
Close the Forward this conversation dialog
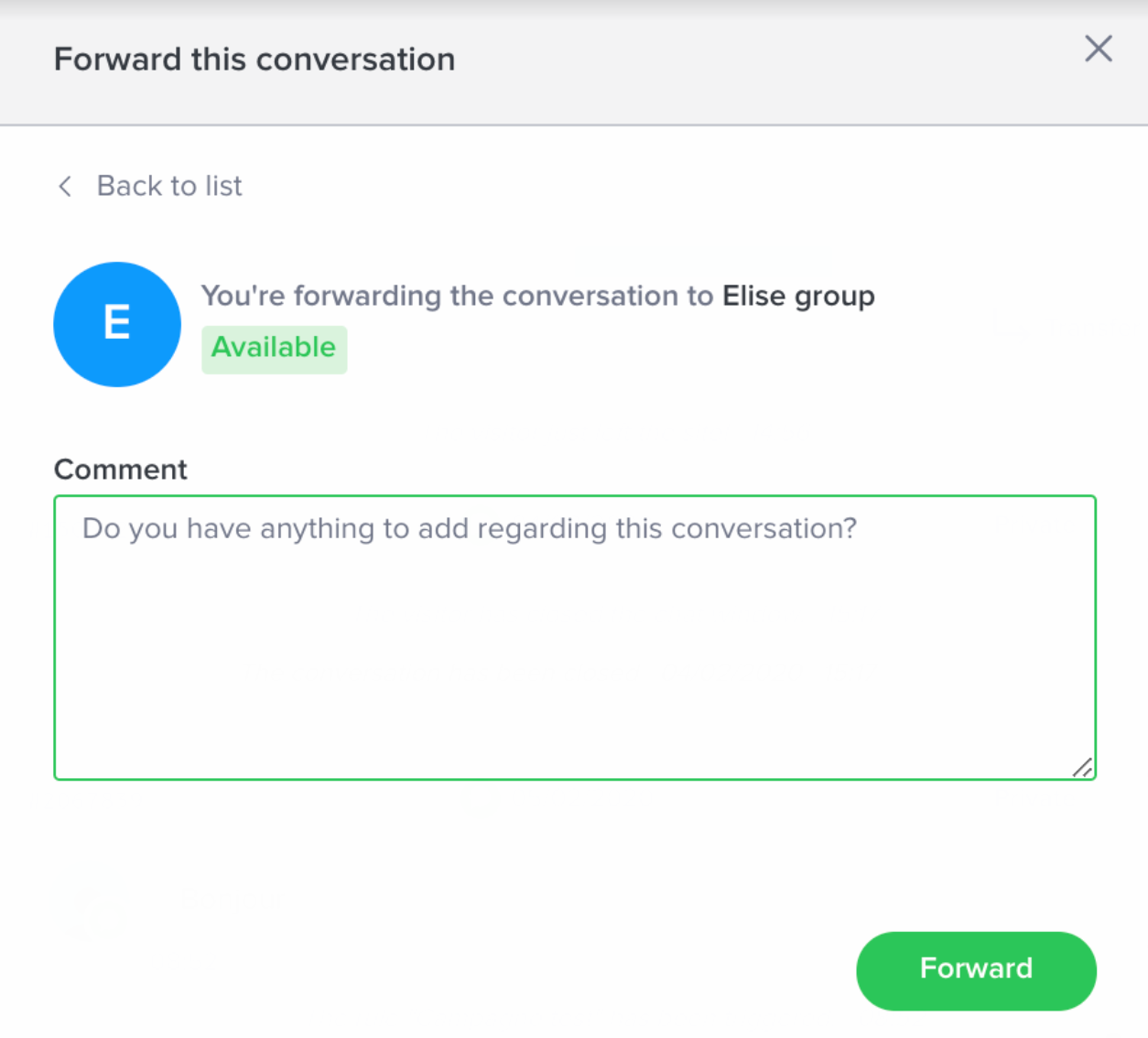(x=1098, y=49)
